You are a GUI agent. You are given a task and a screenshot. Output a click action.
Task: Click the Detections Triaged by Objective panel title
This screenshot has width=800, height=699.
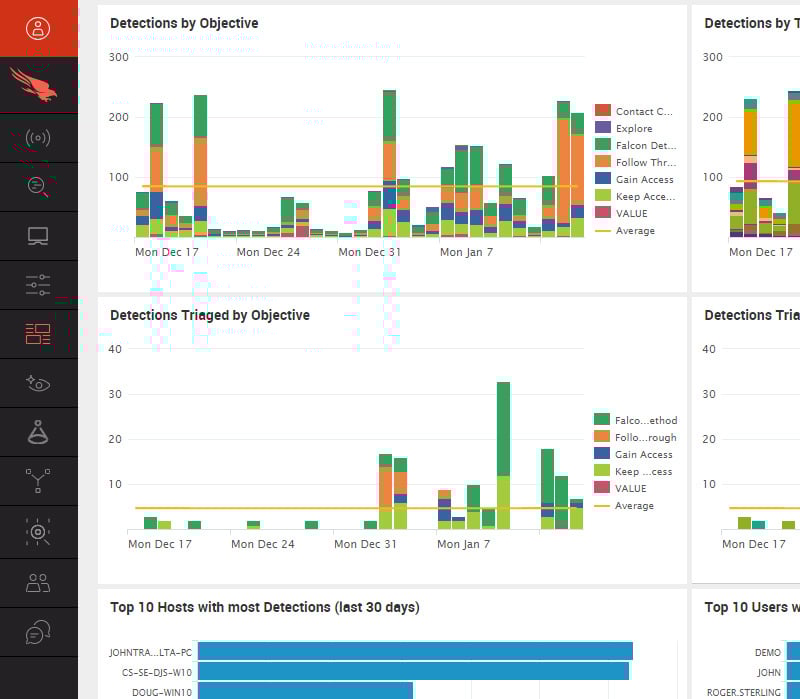coord(210,315)
